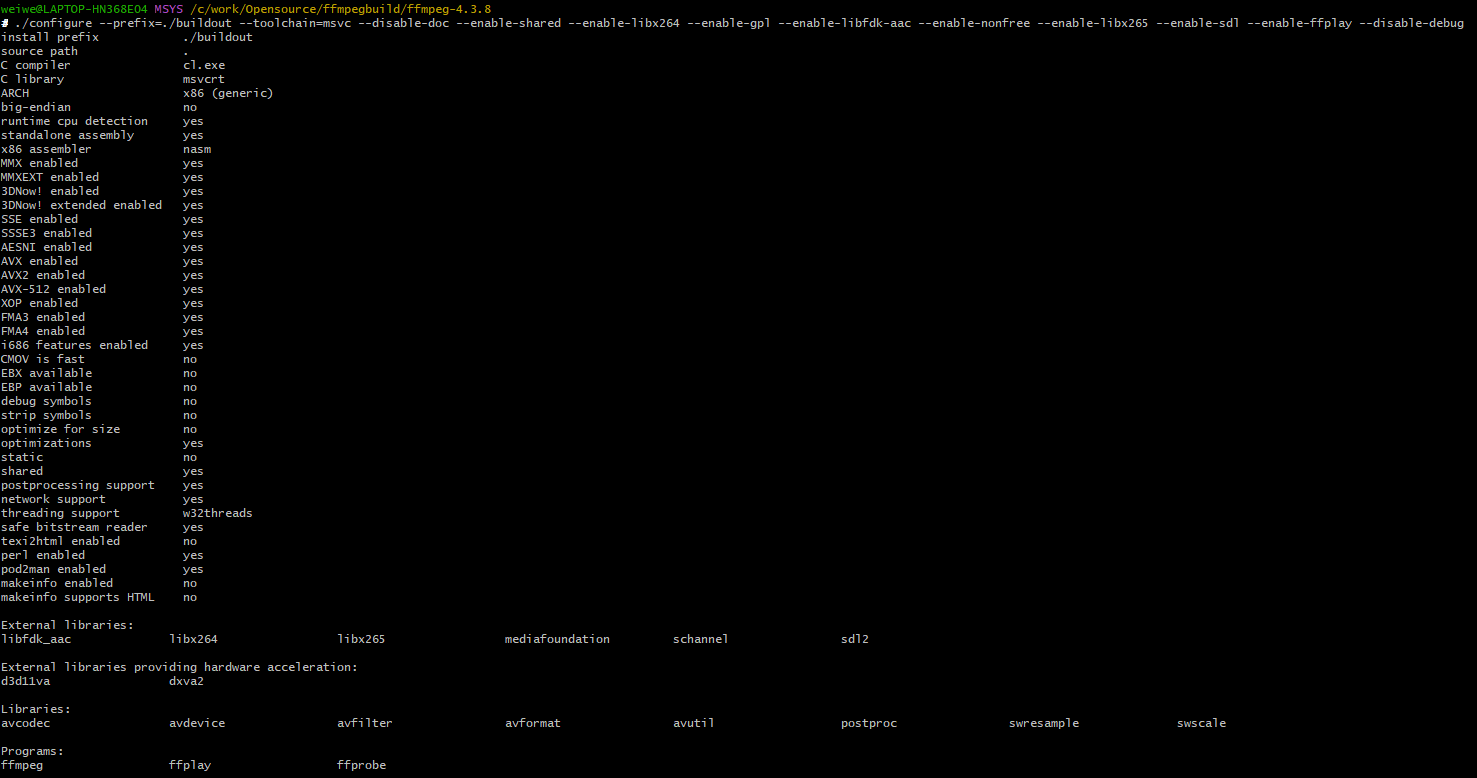Click the ./configure command word

pyautogui.click(x=53, y=23)
